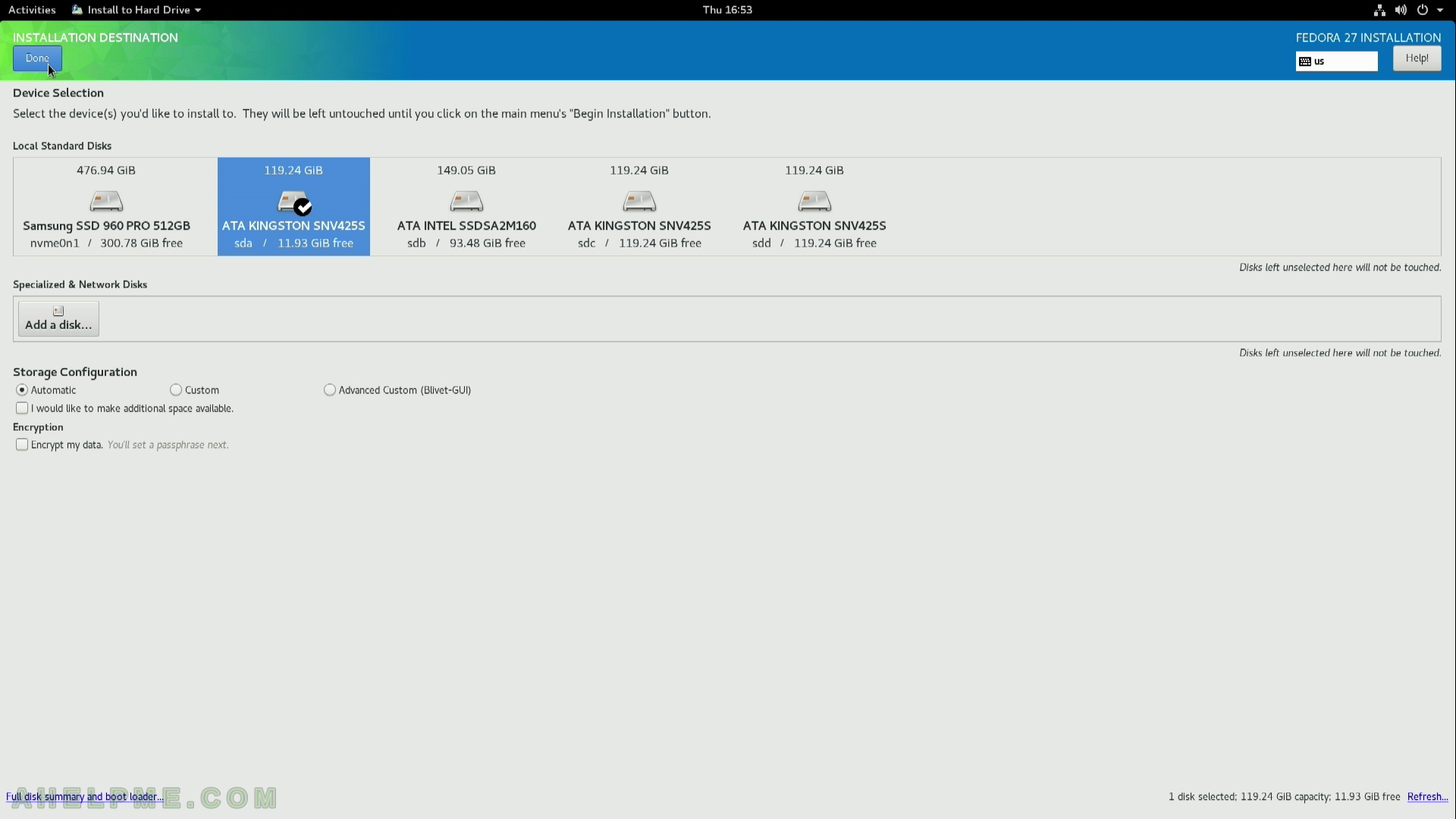Viewport: 1456px width, 819px height.
Task: Click the volume icon in top bar
Action: 1401,10
